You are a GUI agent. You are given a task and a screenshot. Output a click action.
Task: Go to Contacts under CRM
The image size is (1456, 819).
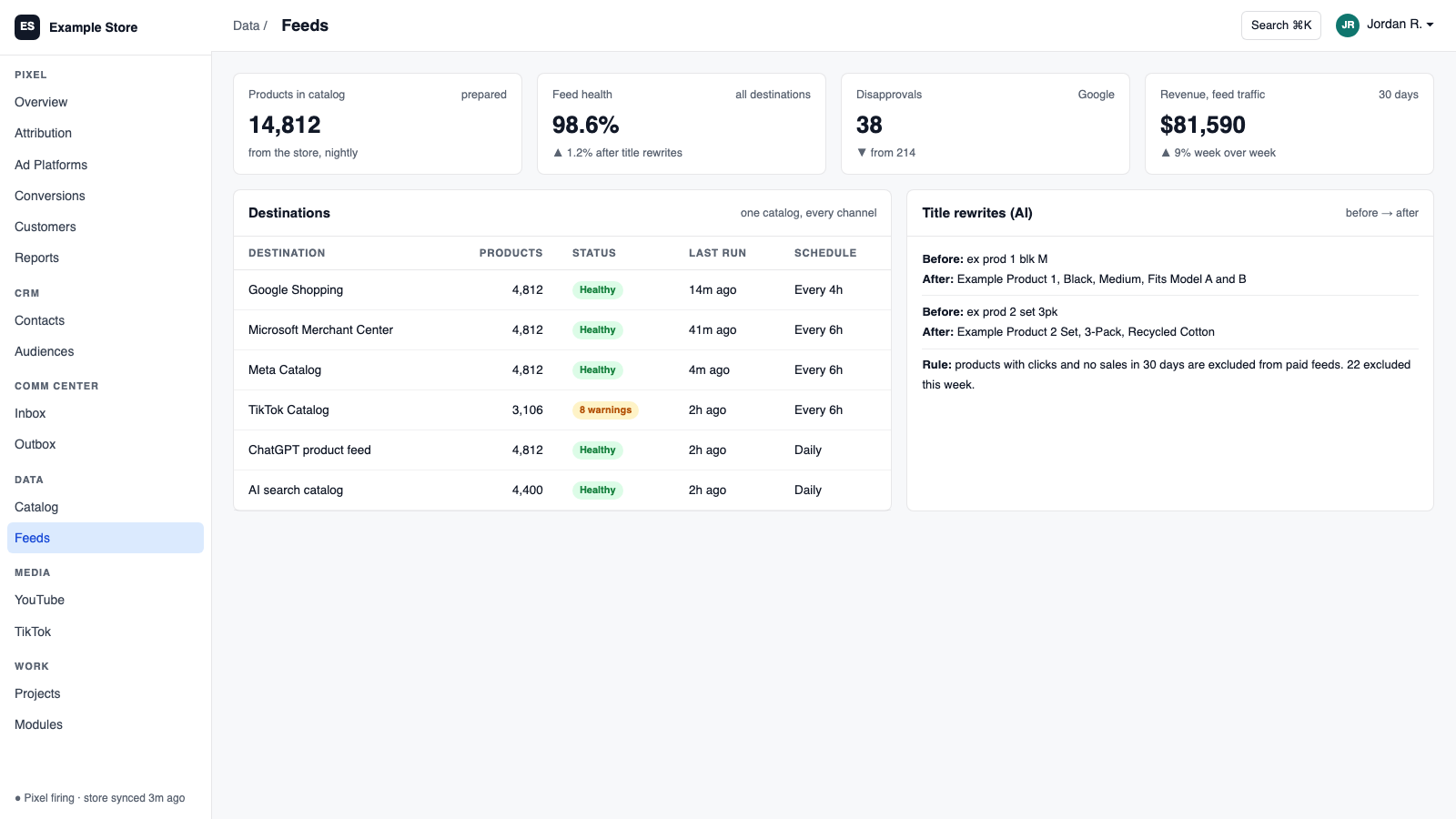(x=106, y=320)
